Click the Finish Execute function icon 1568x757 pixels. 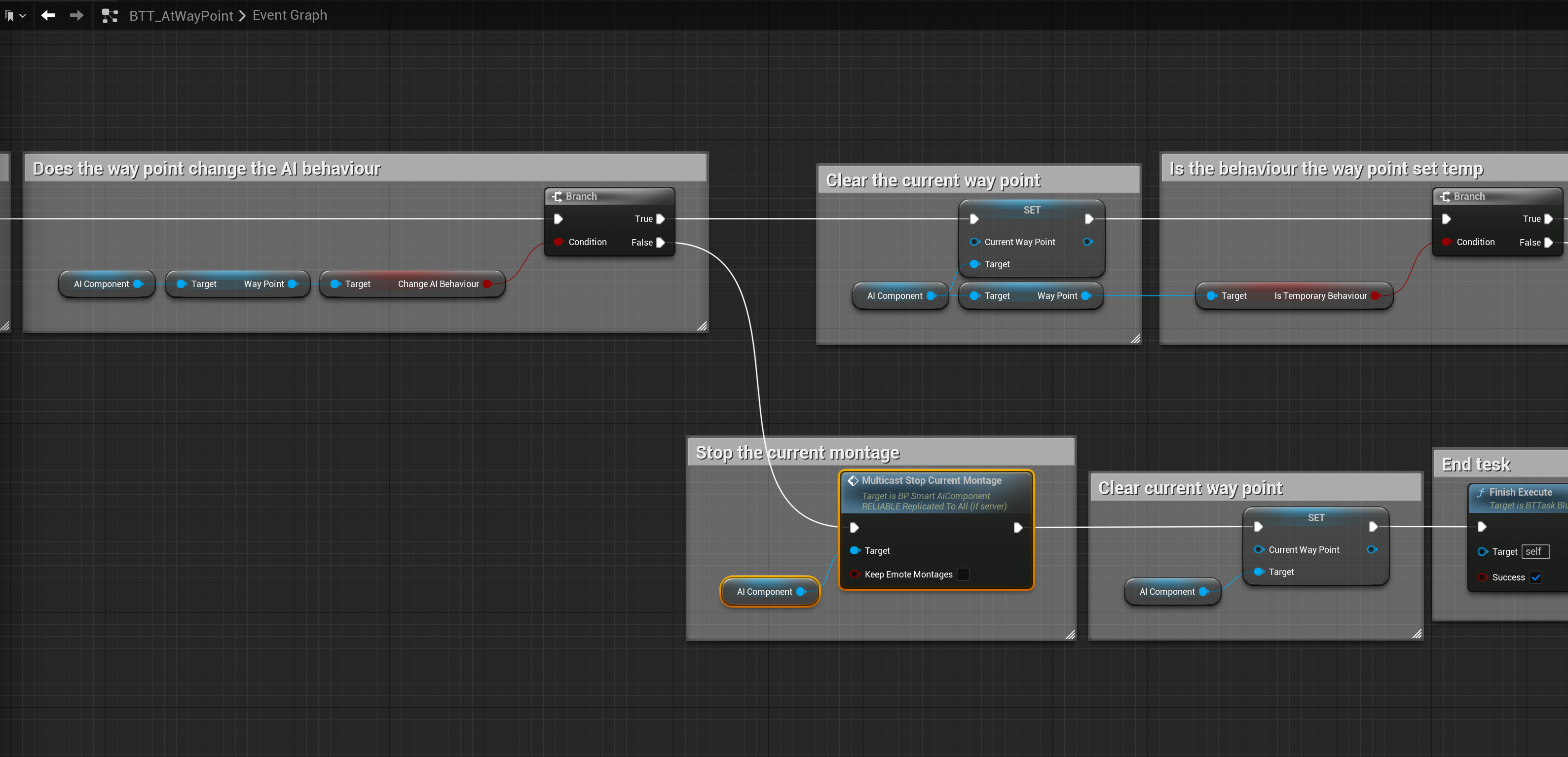[x=1480, y=492]
